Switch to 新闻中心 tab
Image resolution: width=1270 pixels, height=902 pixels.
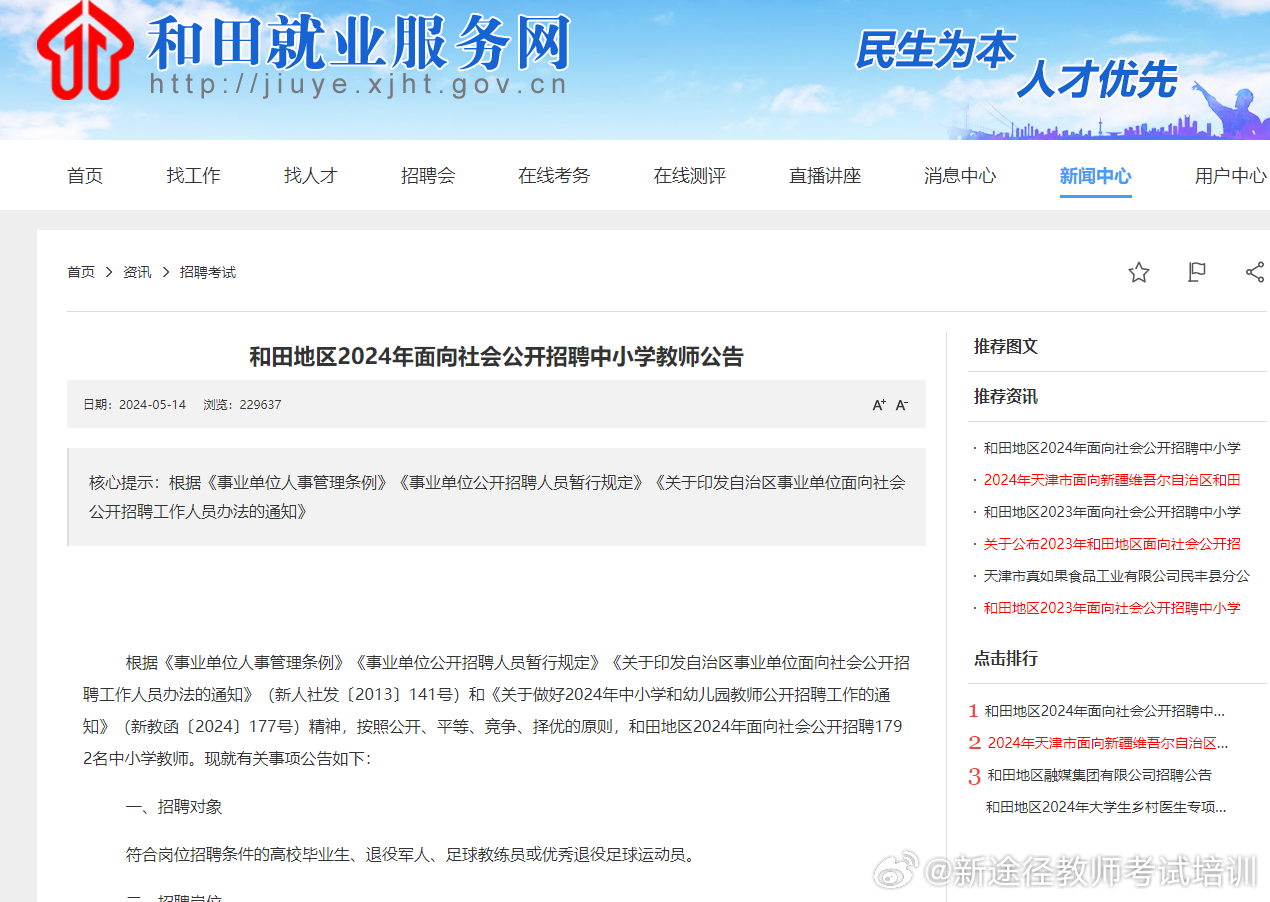(1095, 176)
